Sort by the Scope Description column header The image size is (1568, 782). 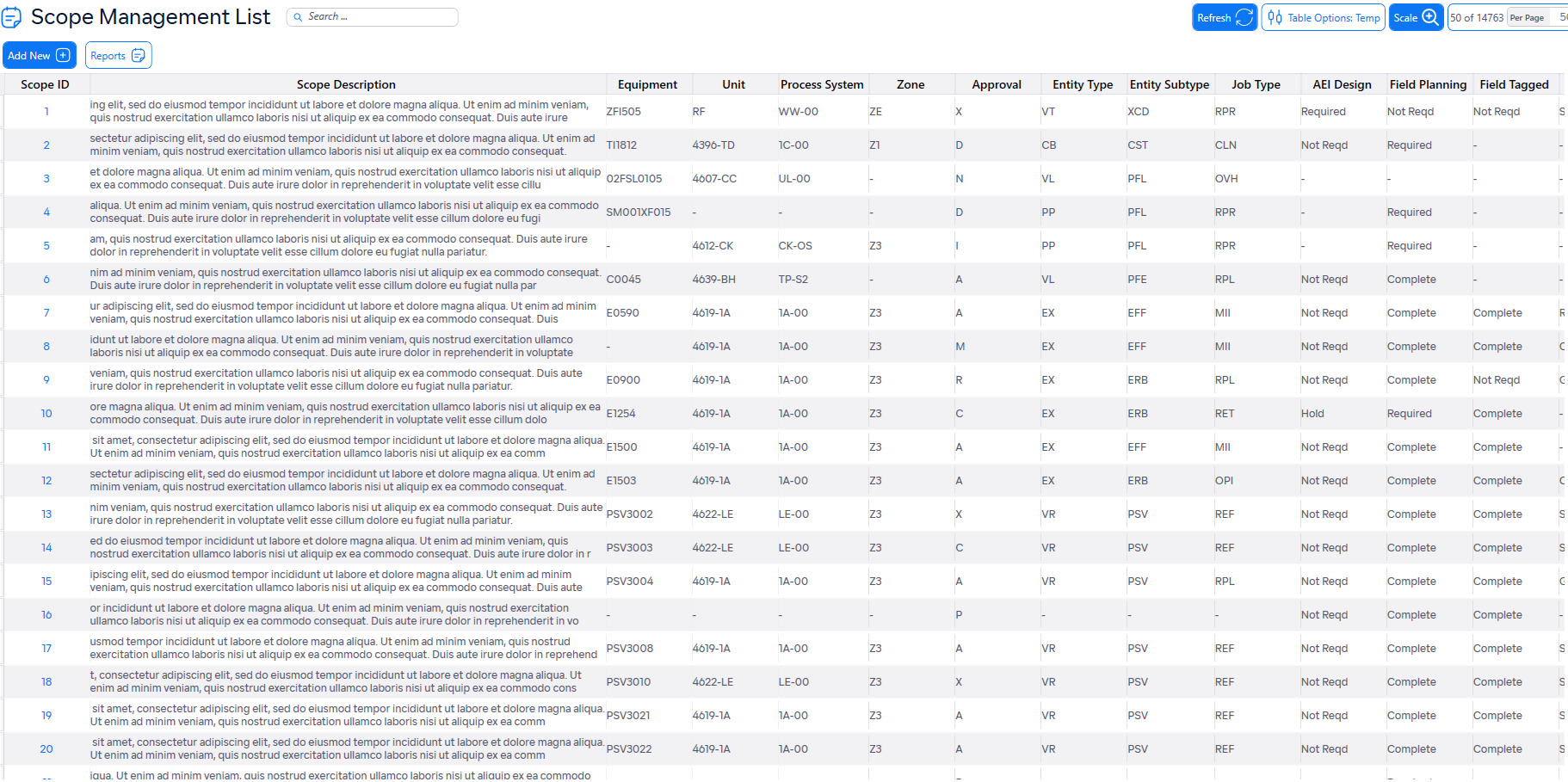coord(346,84)
